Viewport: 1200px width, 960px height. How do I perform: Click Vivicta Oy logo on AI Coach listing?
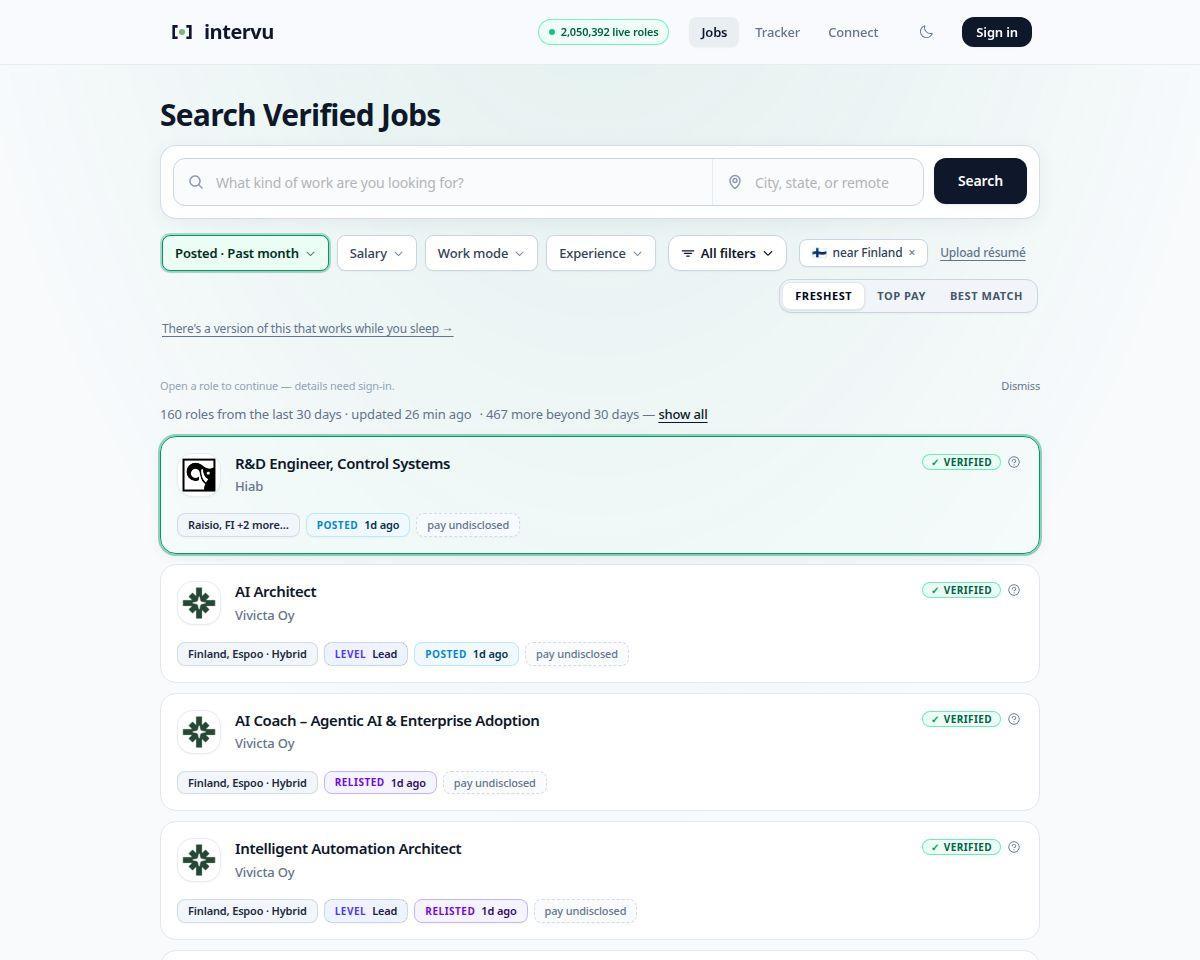(199, 732)
